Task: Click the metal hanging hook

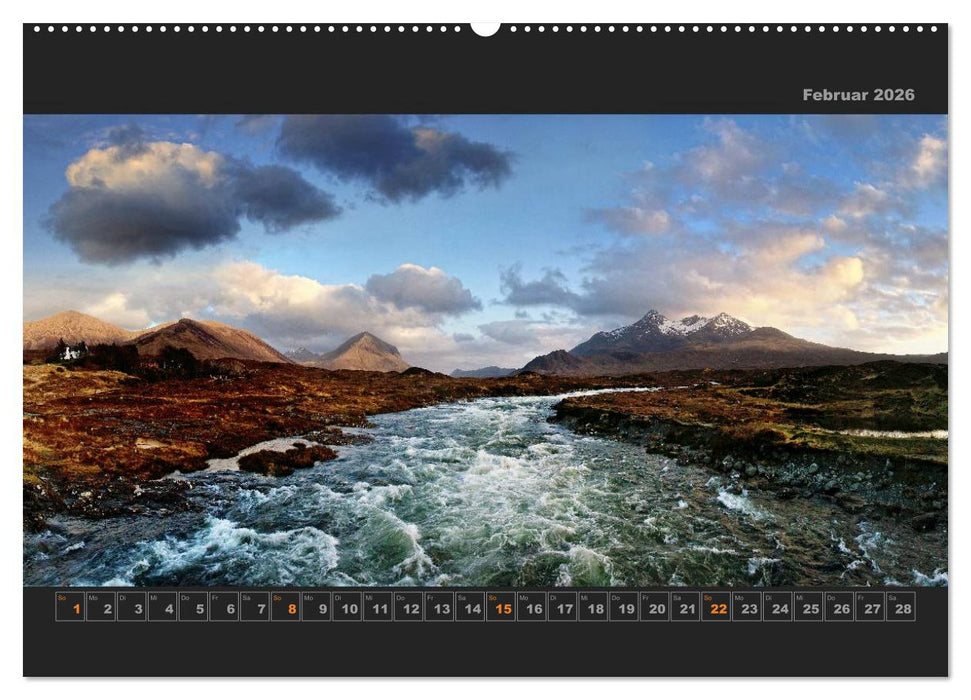Action: tap(484, 25)
